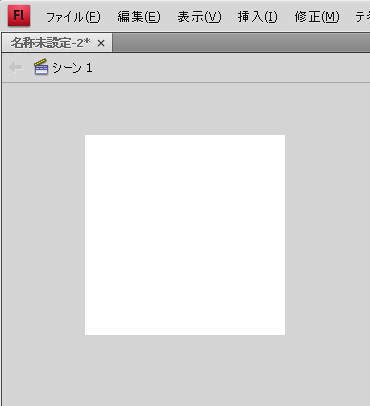
Task: Open the 編集(E) menu
Action: [139, 17]
